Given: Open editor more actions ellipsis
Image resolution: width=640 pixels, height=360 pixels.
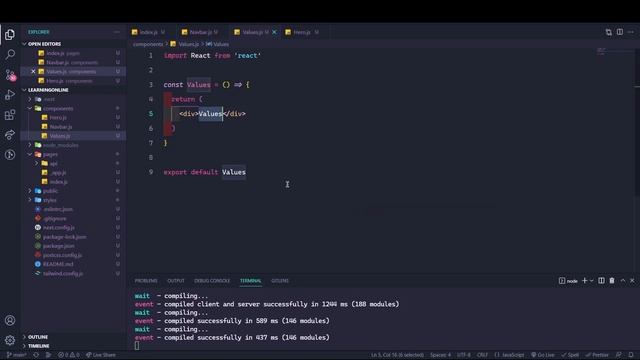Looking at the screenshot, I should click(631, 32).
